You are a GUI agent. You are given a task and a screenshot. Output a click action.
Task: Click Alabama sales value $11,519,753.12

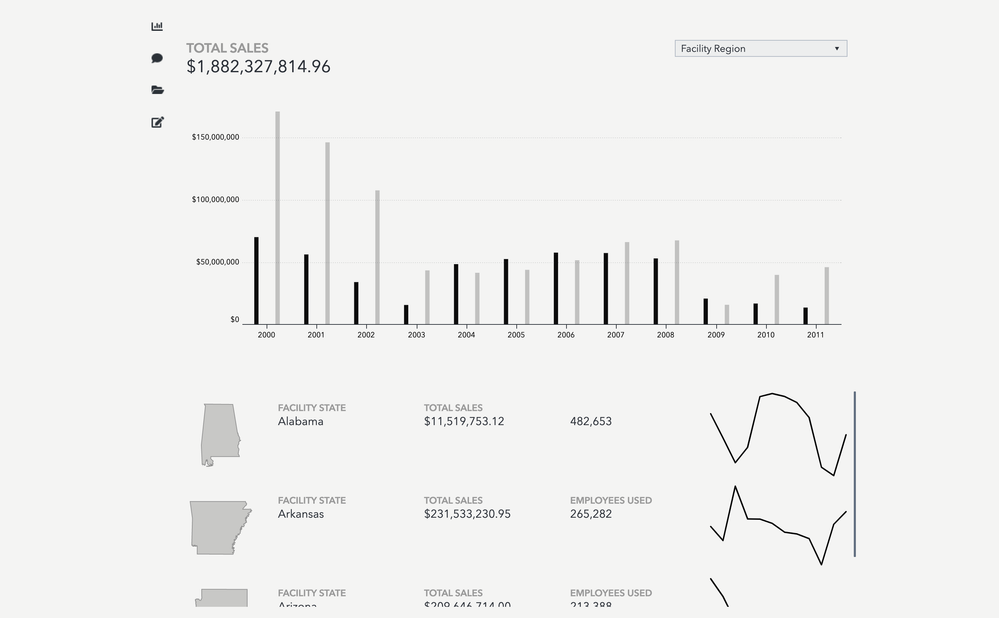coord(464,421)
